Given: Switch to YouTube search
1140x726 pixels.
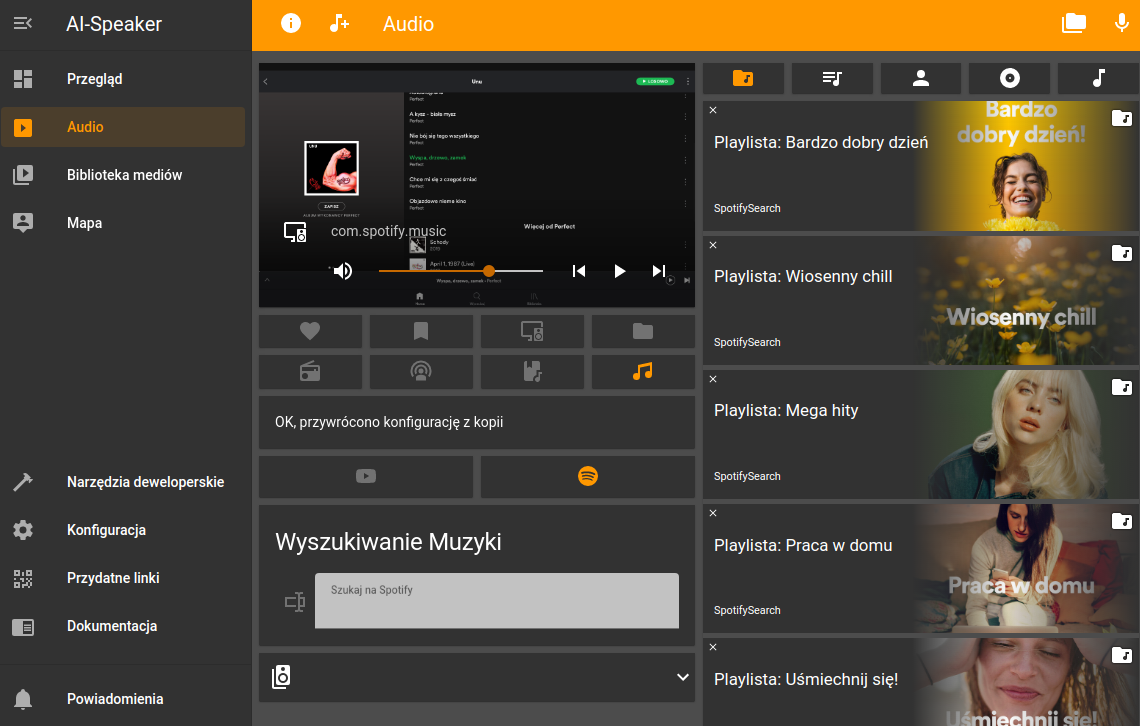Looking at the screenshot, I should point(366,477).
